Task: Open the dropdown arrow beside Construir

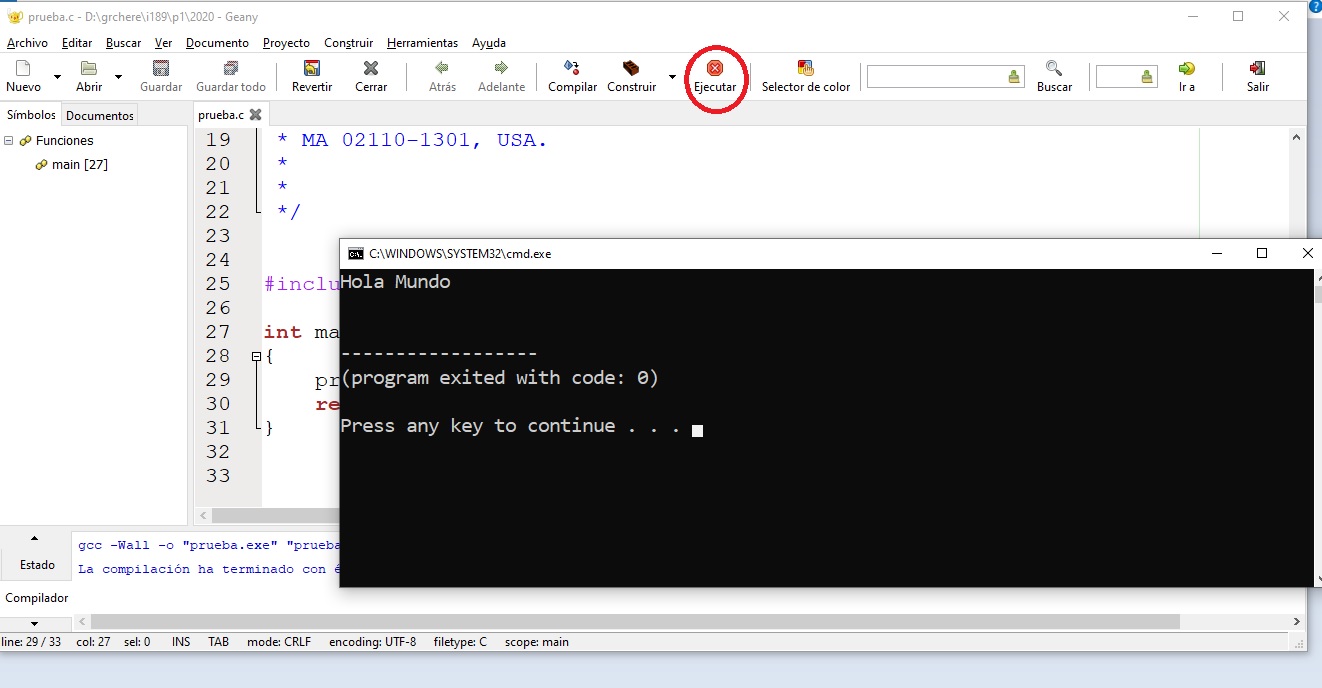Action: 672,77
